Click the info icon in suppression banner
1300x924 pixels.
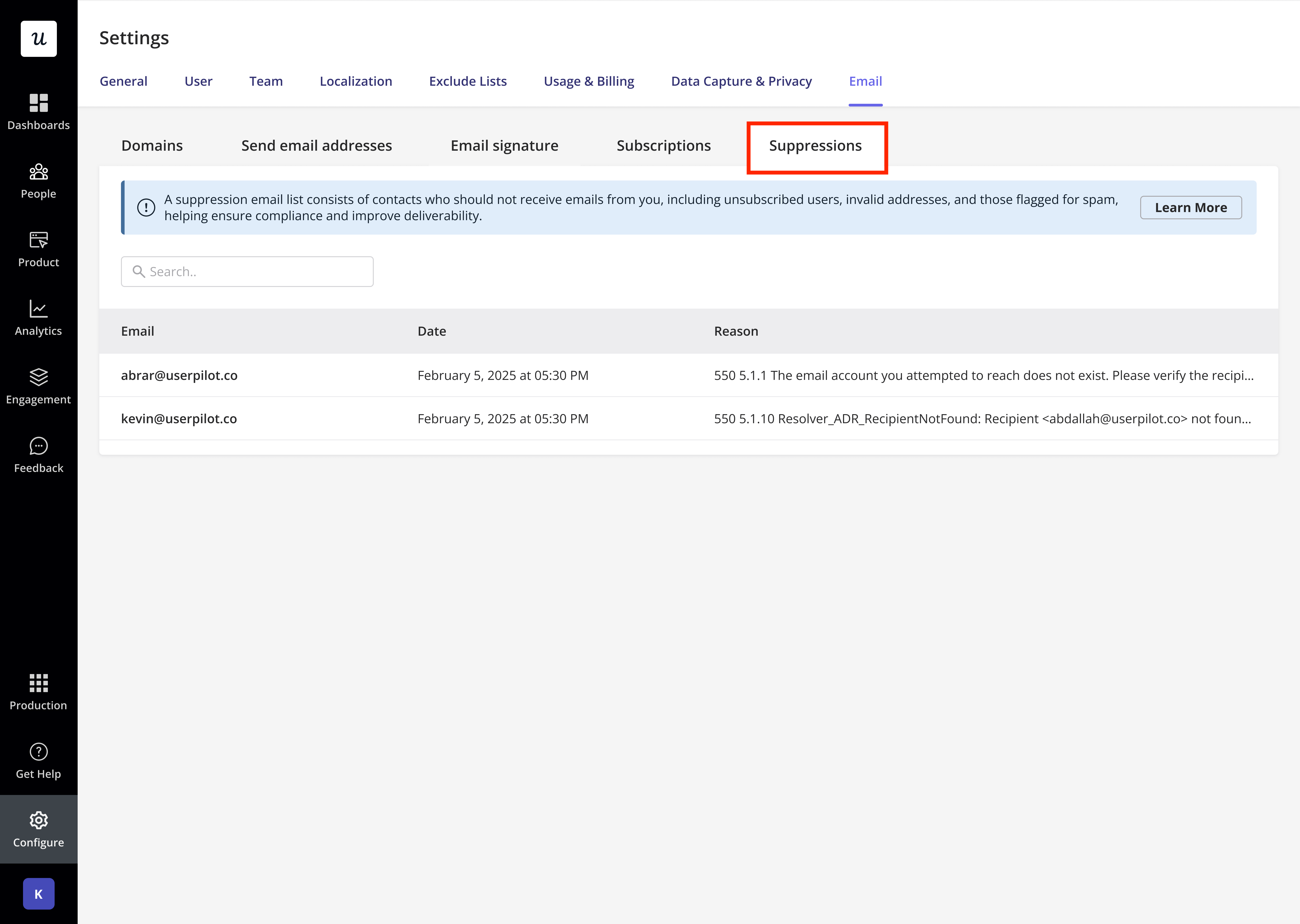click(x=146, y=208)
